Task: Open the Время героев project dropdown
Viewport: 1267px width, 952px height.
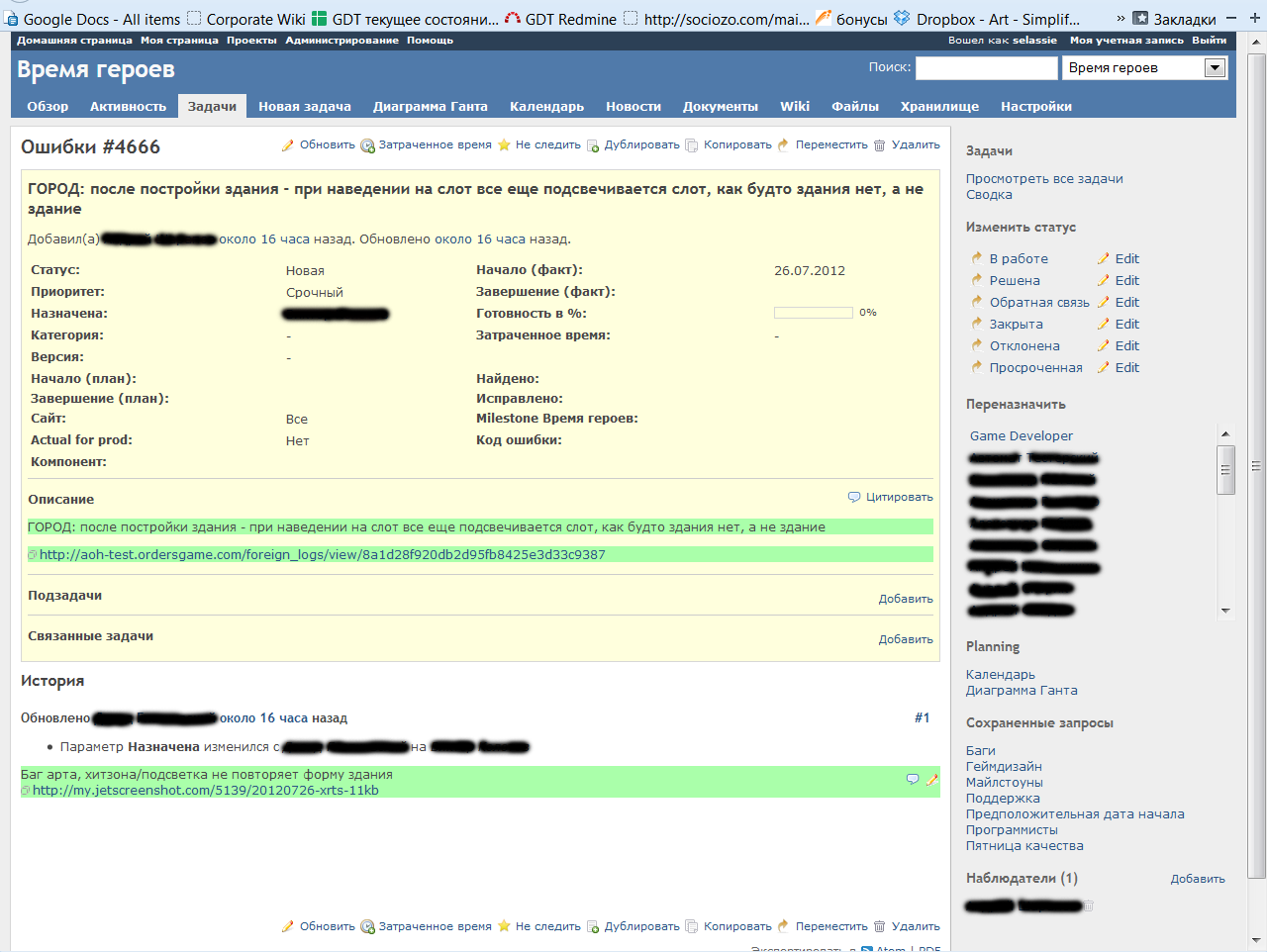Action: coord(1145,67)
